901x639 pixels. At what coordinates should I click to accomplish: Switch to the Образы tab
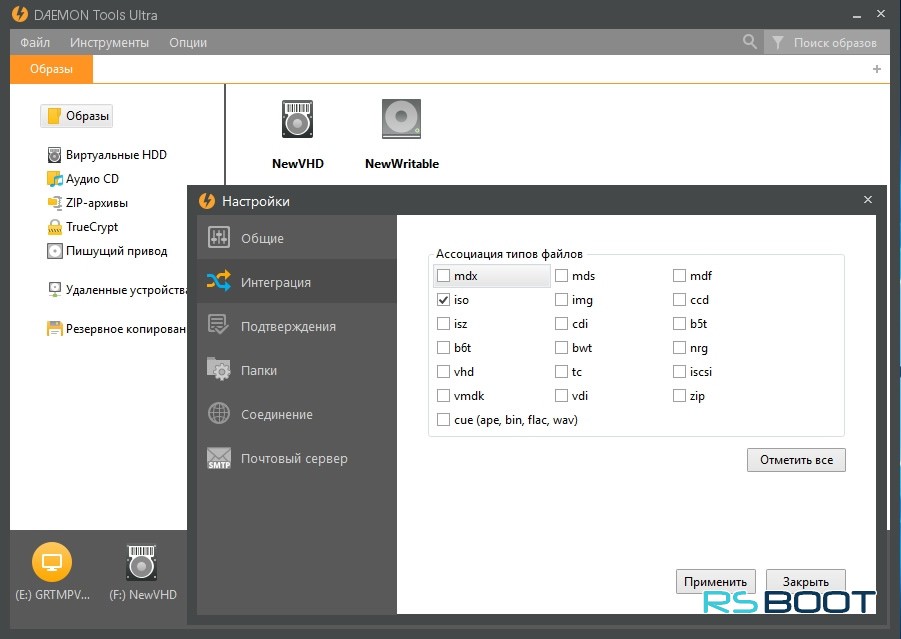point(51,69)
